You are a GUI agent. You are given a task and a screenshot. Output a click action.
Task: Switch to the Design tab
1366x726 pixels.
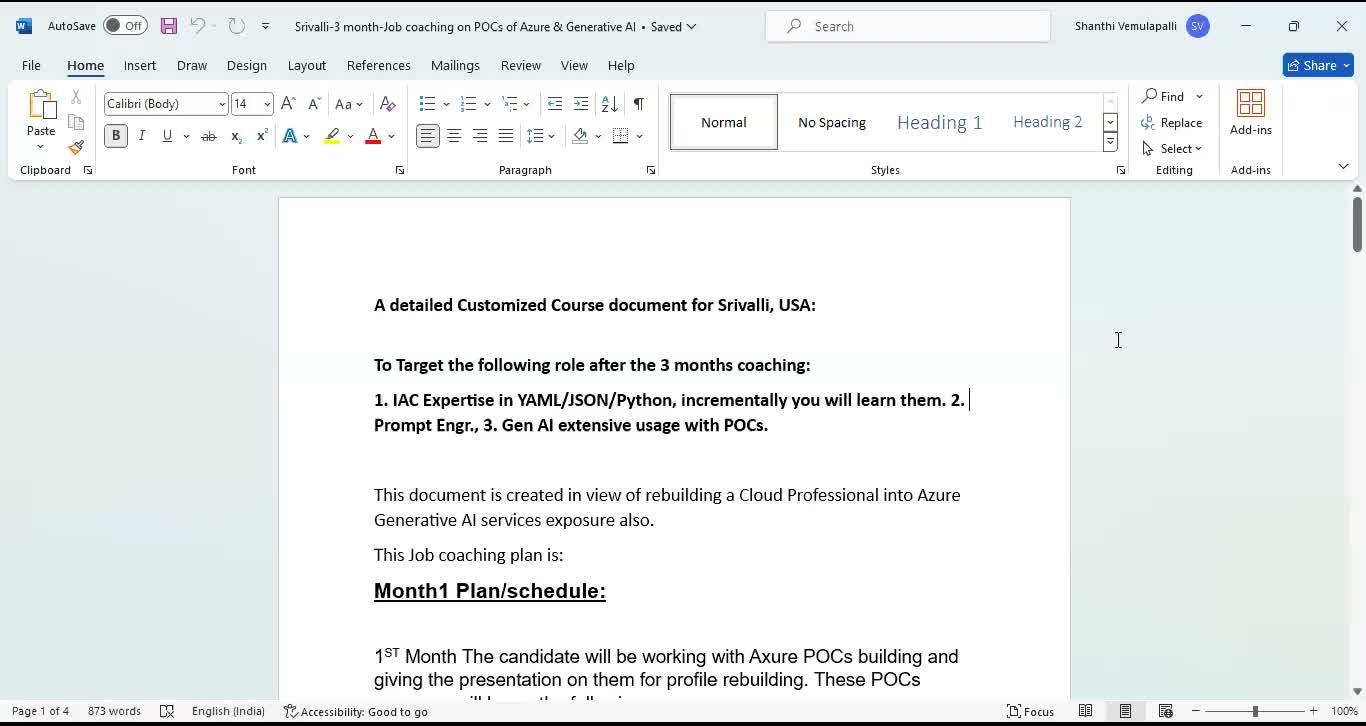click(246, 65)
